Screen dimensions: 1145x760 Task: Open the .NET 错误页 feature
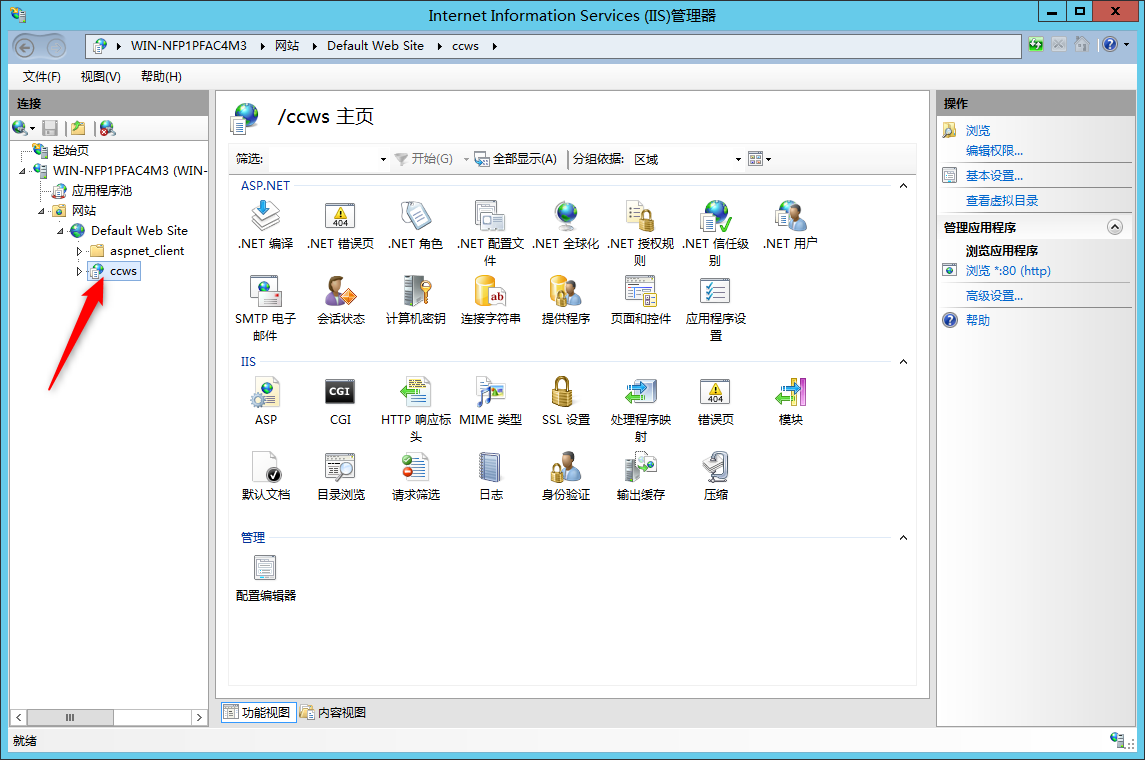coord(340,226)
